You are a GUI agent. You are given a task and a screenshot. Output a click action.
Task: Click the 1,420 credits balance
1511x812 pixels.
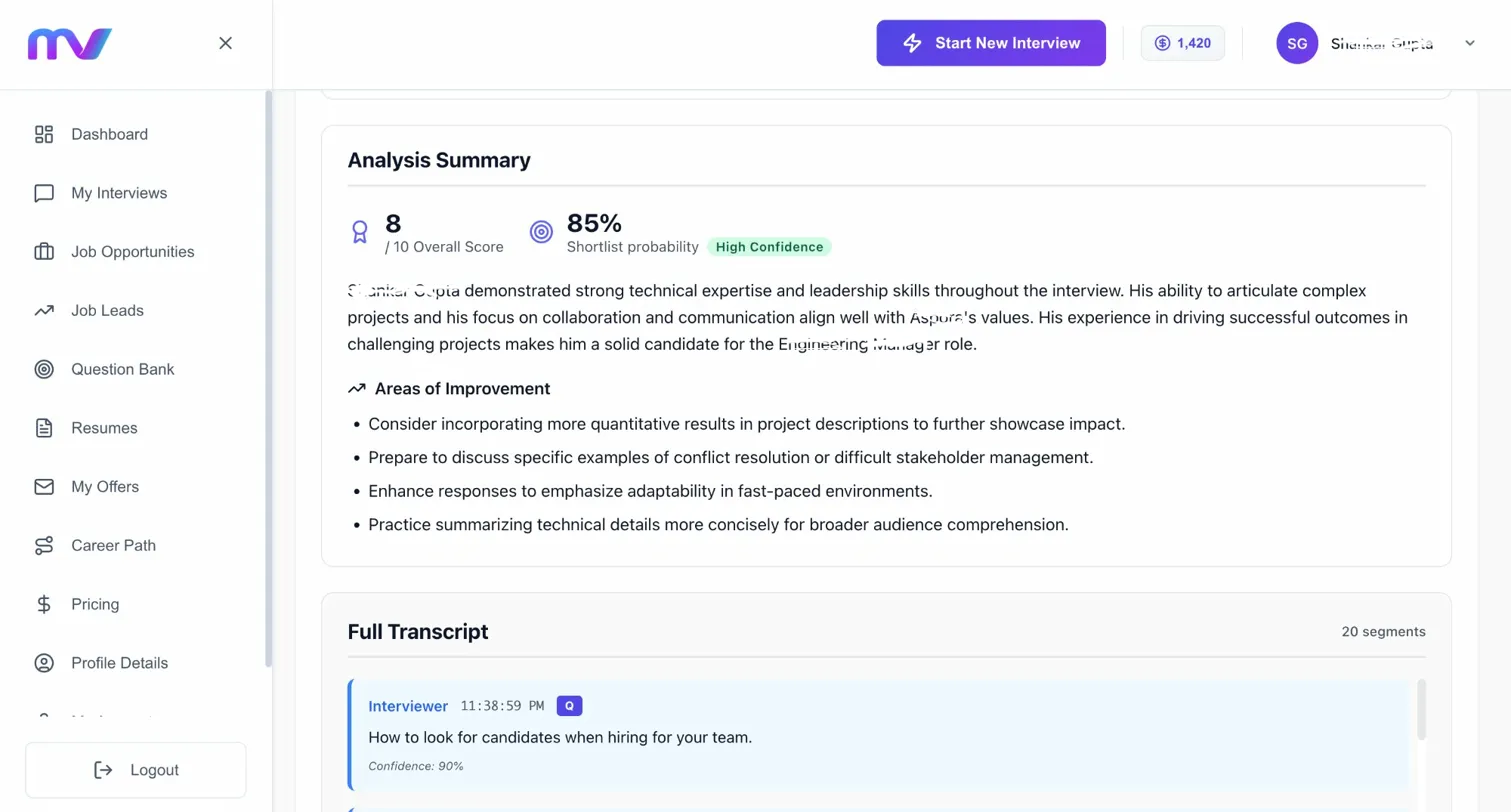click(1183, 43)
